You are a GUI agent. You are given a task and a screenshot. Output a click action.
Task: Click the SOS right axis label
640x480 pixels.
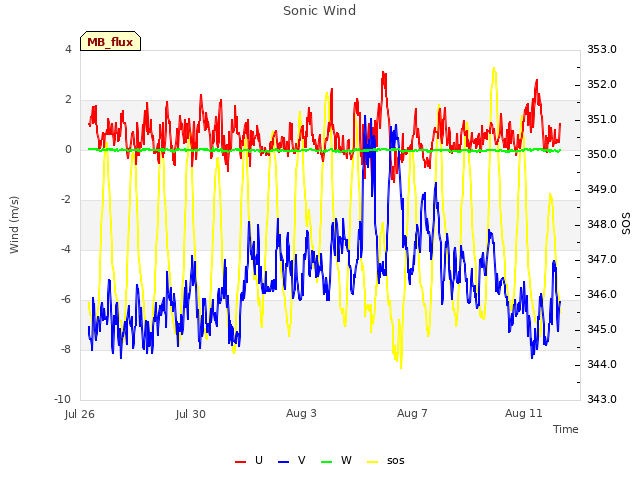(626, 224)
